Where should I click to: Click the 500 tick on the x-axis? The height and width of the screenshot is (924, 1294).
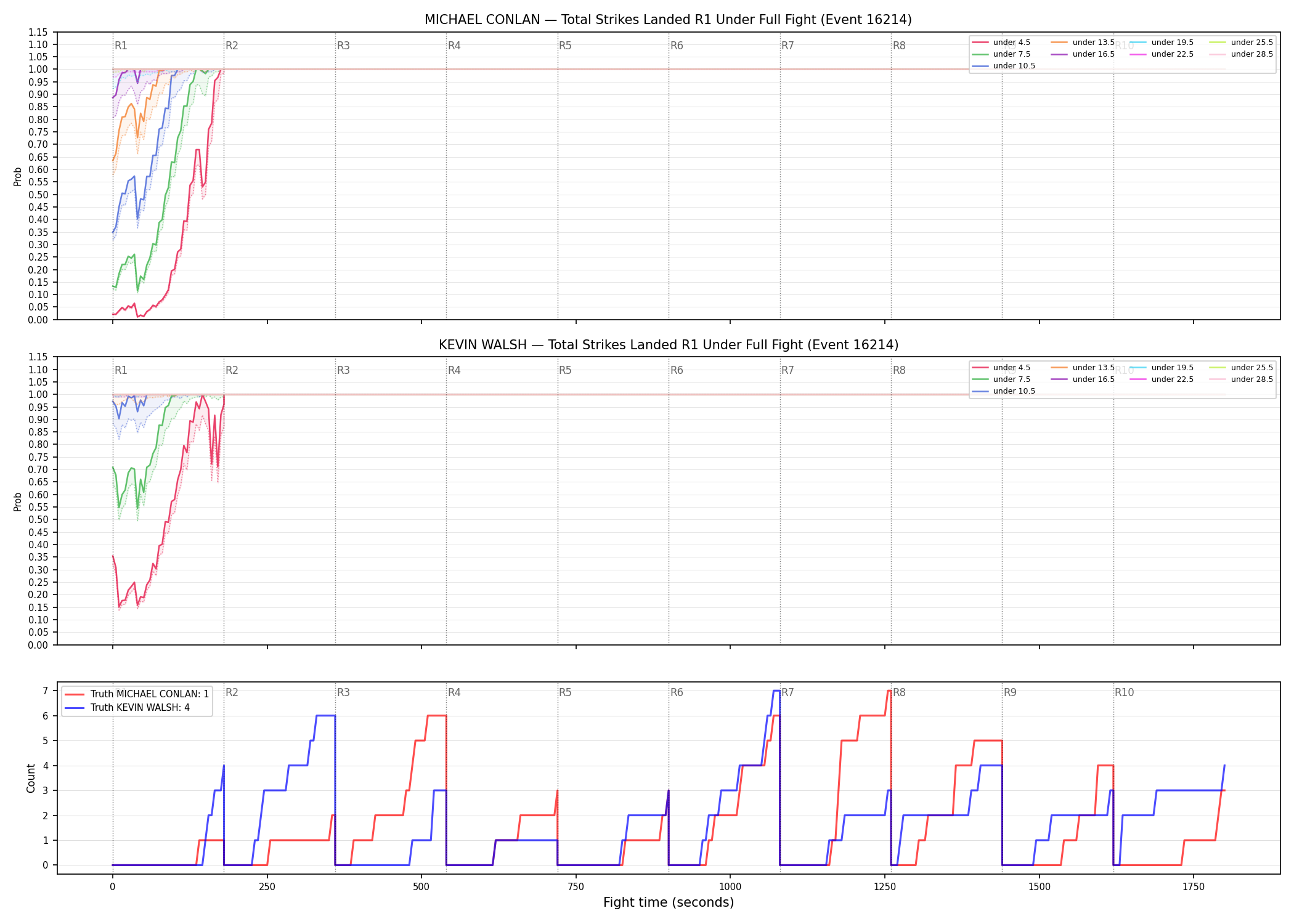[421, 887]
